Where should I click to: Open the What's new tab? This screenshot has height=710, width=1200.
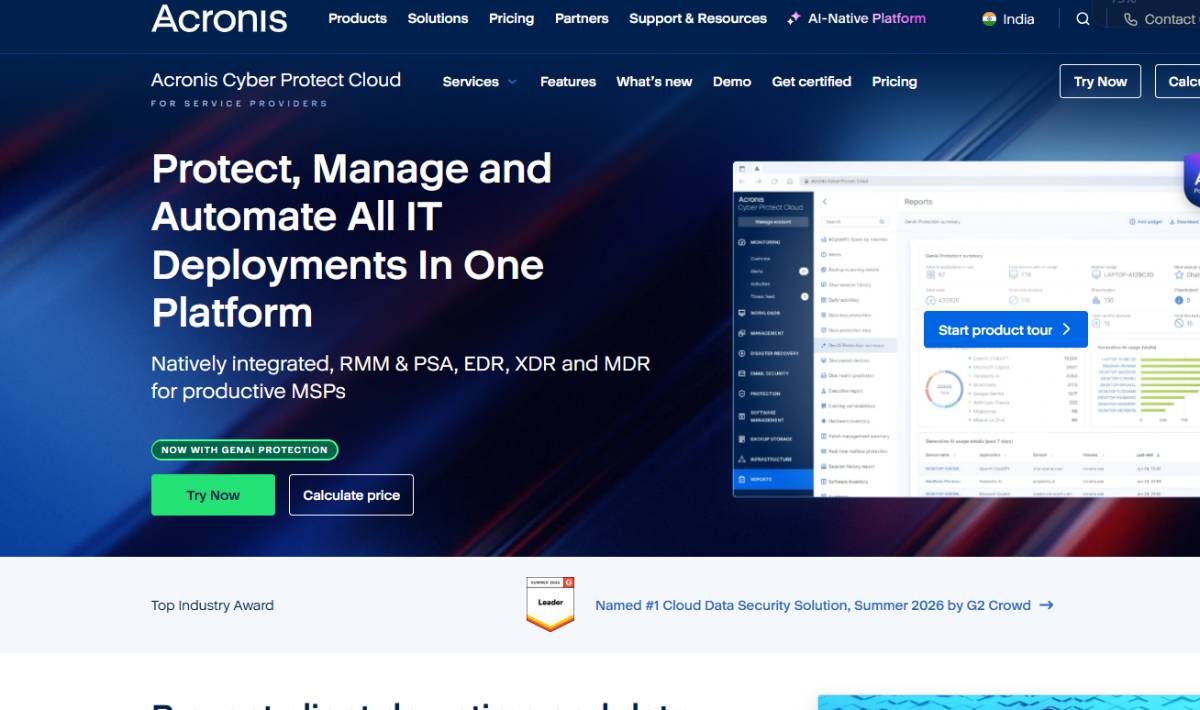[x=654, y=82]
